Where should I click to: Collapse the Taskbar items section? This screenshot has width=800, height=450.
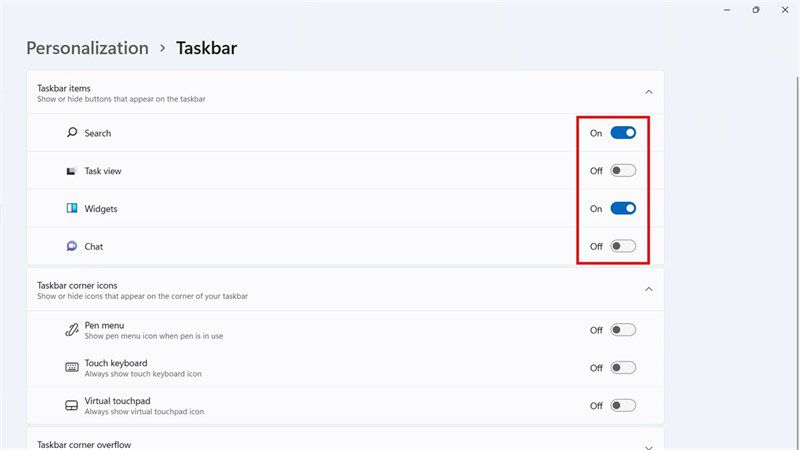(648, 92)
